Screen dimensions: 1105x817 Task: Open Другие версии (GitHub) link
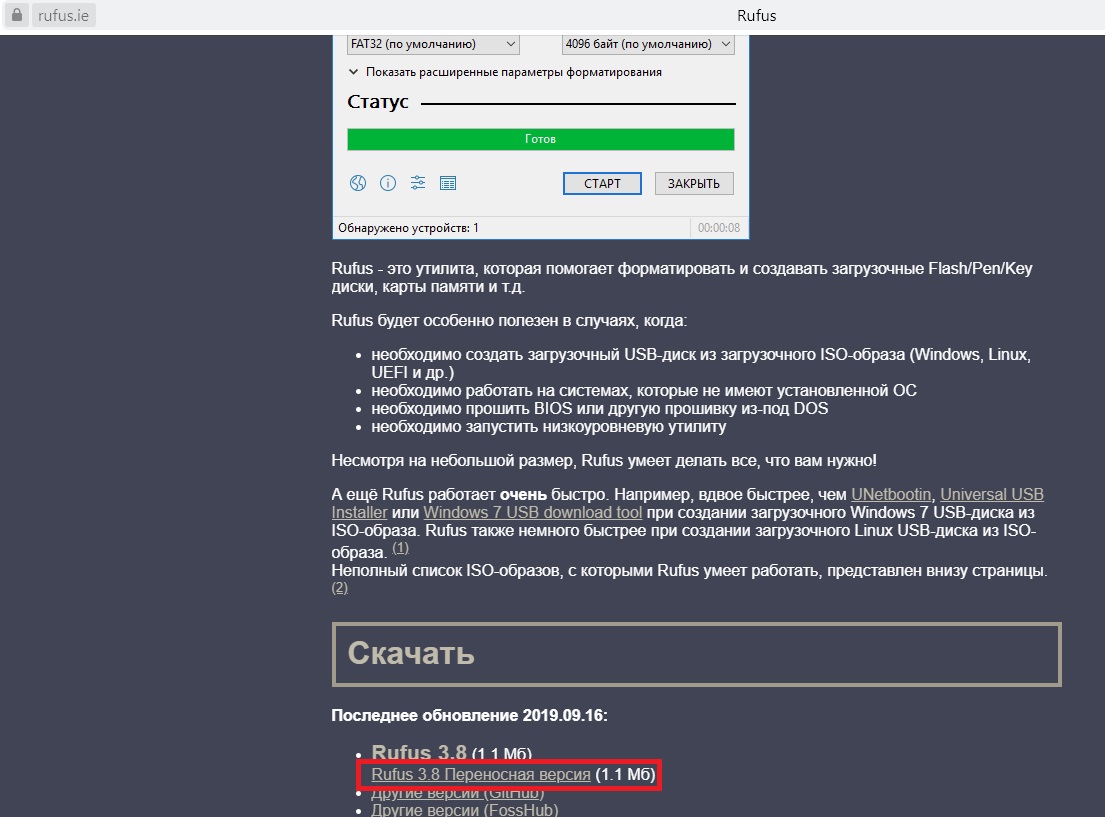(x=458, y=793)
